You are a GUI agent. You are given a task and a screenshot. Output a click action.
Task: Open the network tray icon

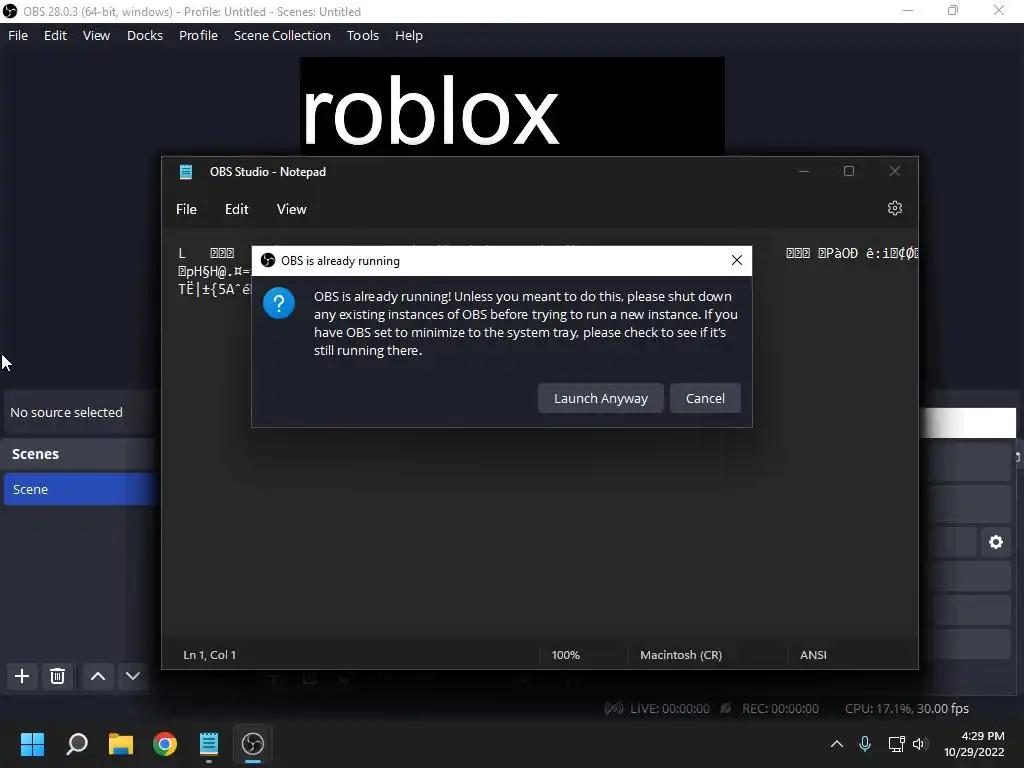(x=896, y=744)
